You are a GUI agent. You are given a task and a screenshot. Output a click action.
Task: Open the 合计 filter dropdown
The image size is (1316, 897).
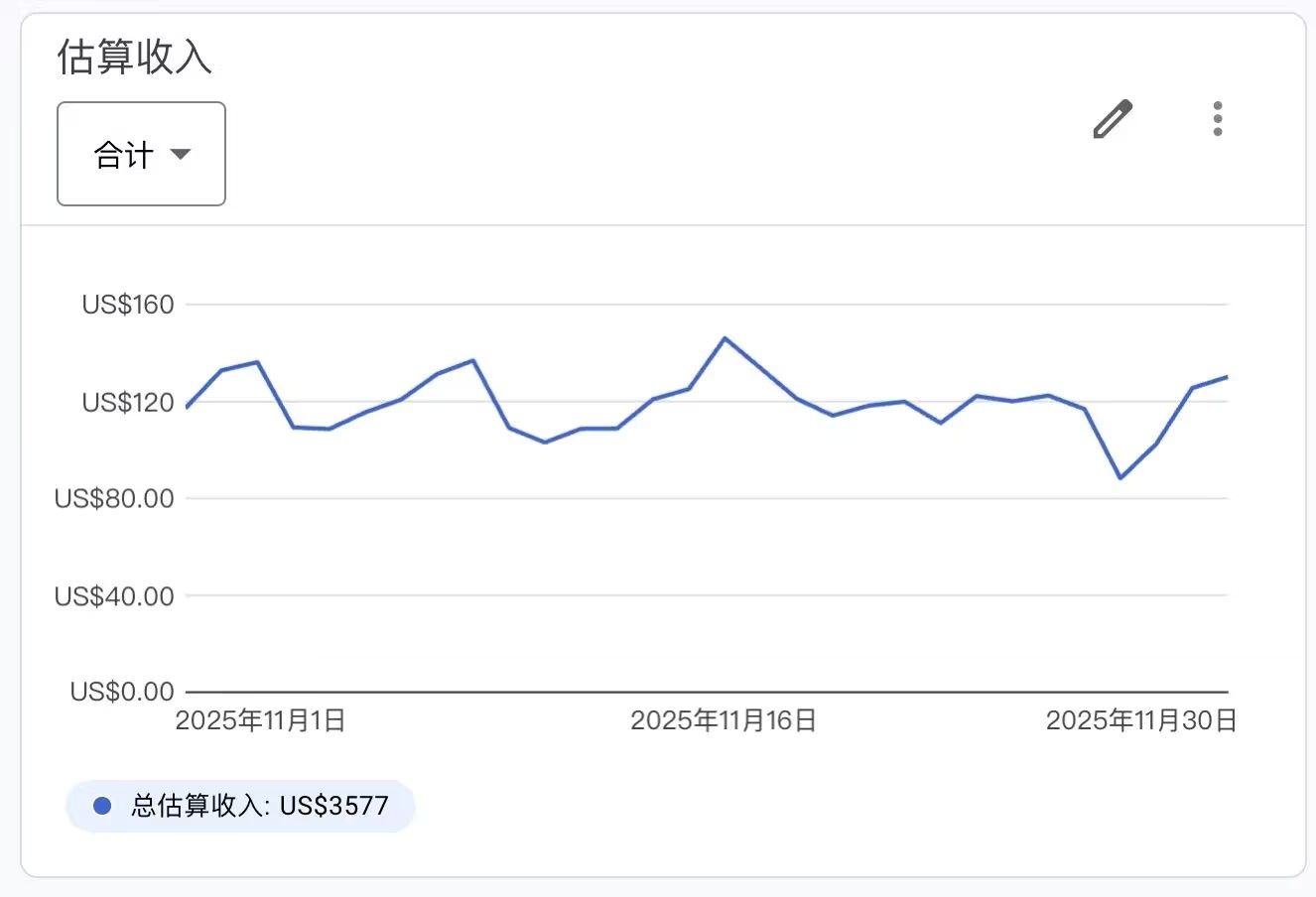click(x=140, y=154)
